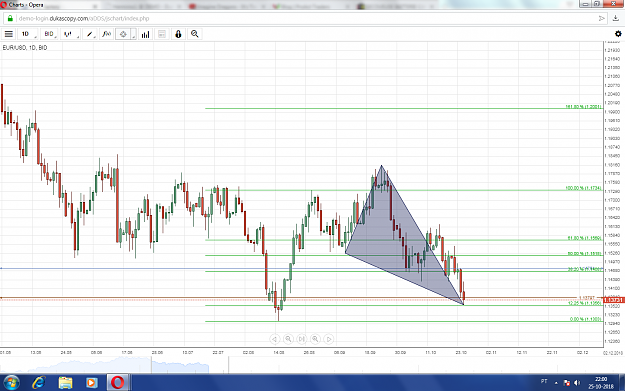Open the drawing tools pencil dropdown
625x391 pixels.
[90, 34]
